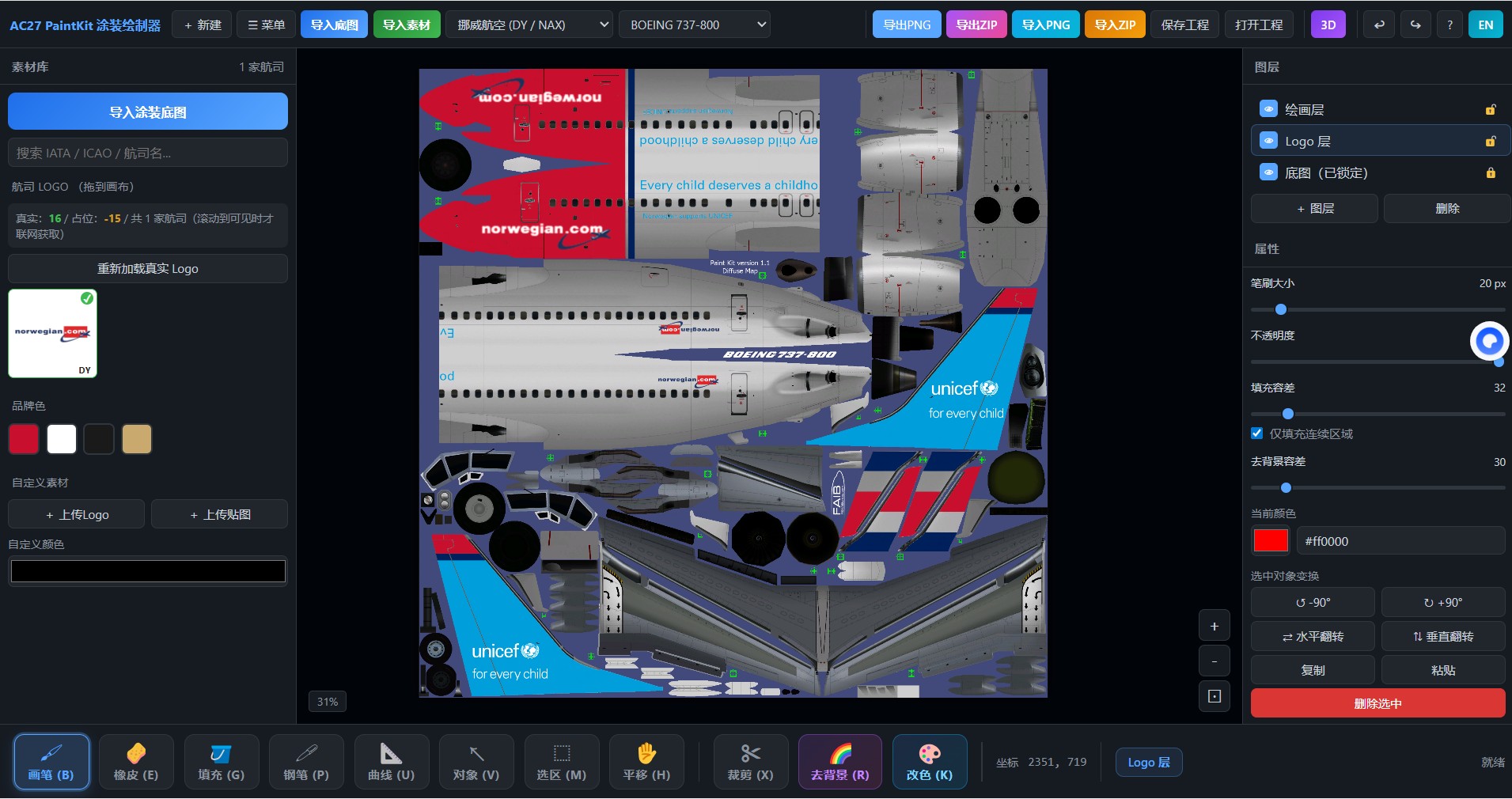Click the #ff0000 color hex field
Screen dimensions: 1512x799
tap(1400, 541)
